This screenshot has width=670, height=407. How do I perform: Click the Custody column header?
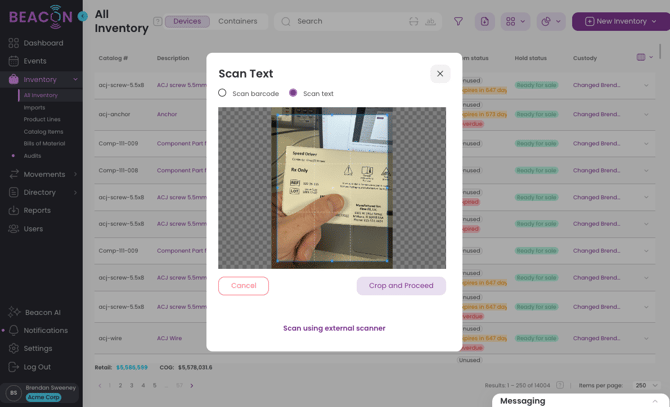pyautogui.click(x=585, y=58)
